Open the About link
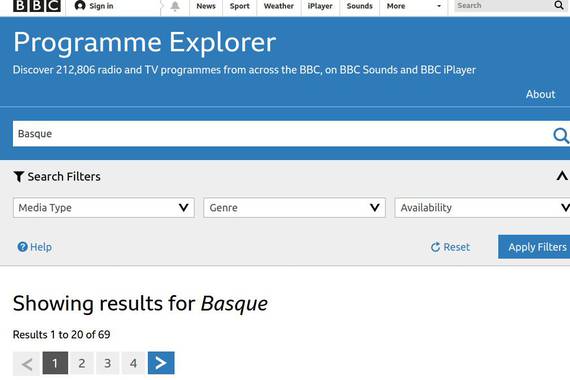 [541, 95]
